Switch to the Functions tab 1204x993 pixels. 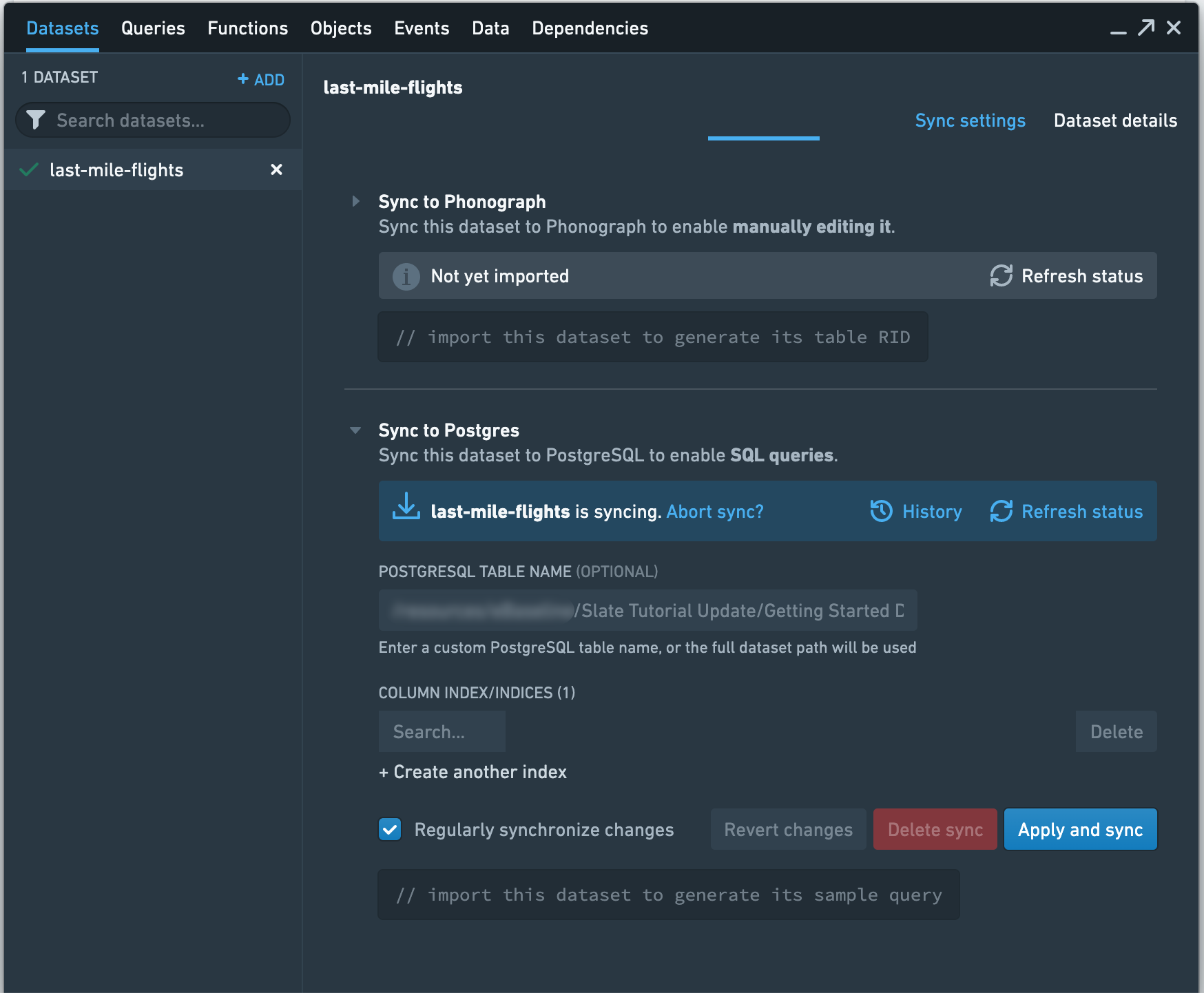coord(247,28)
